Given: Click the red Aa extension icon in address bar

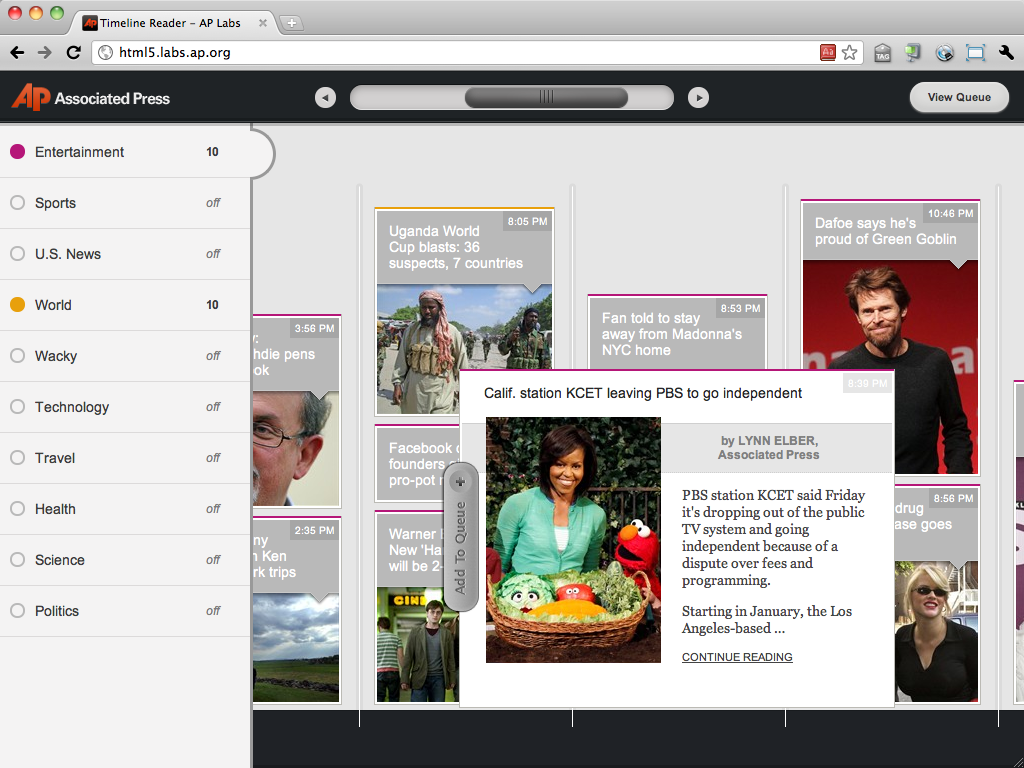Looking at the screenshot, I should coord(827,53).
